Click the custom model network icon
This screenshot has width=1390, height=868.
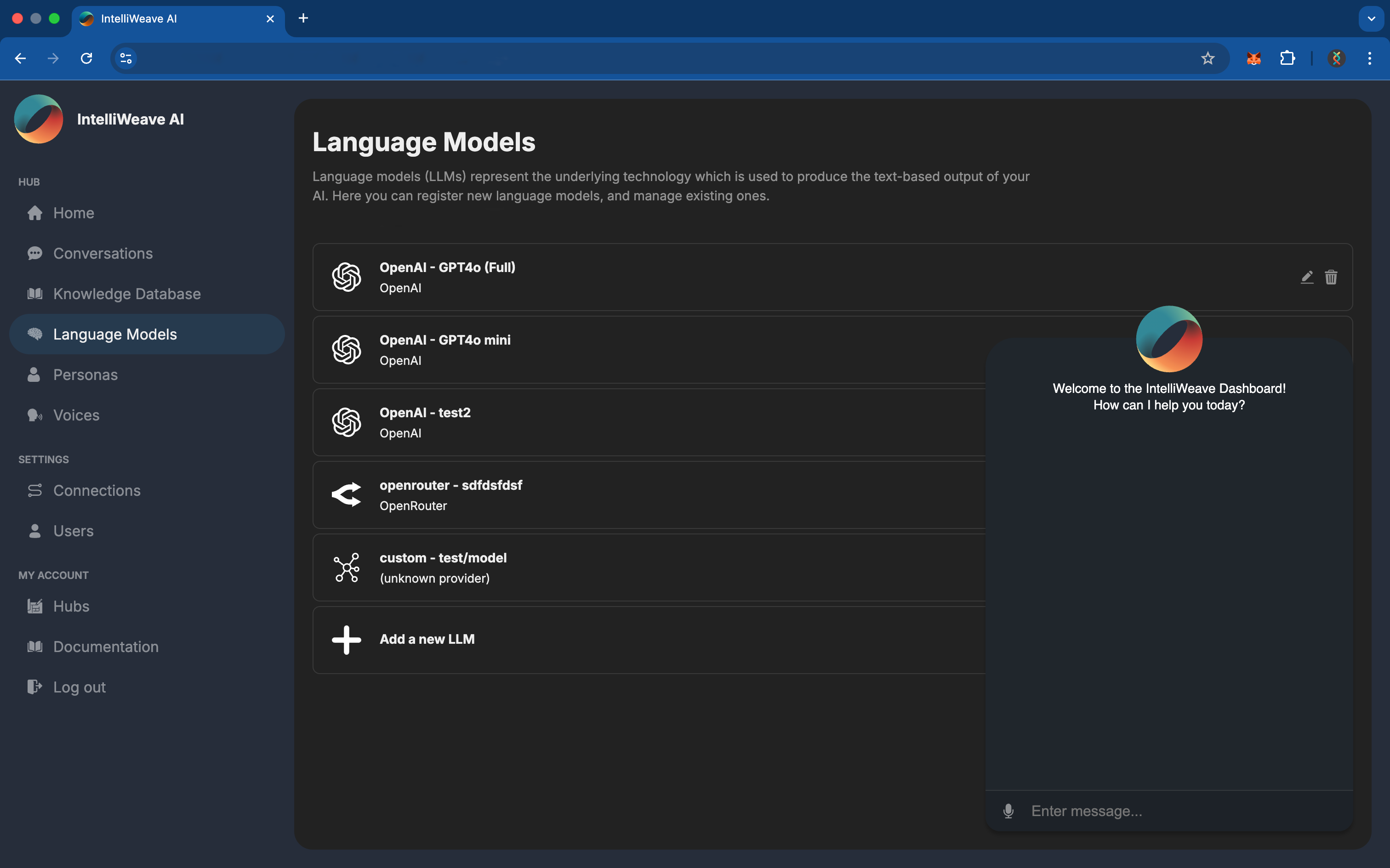pos(347,568)
